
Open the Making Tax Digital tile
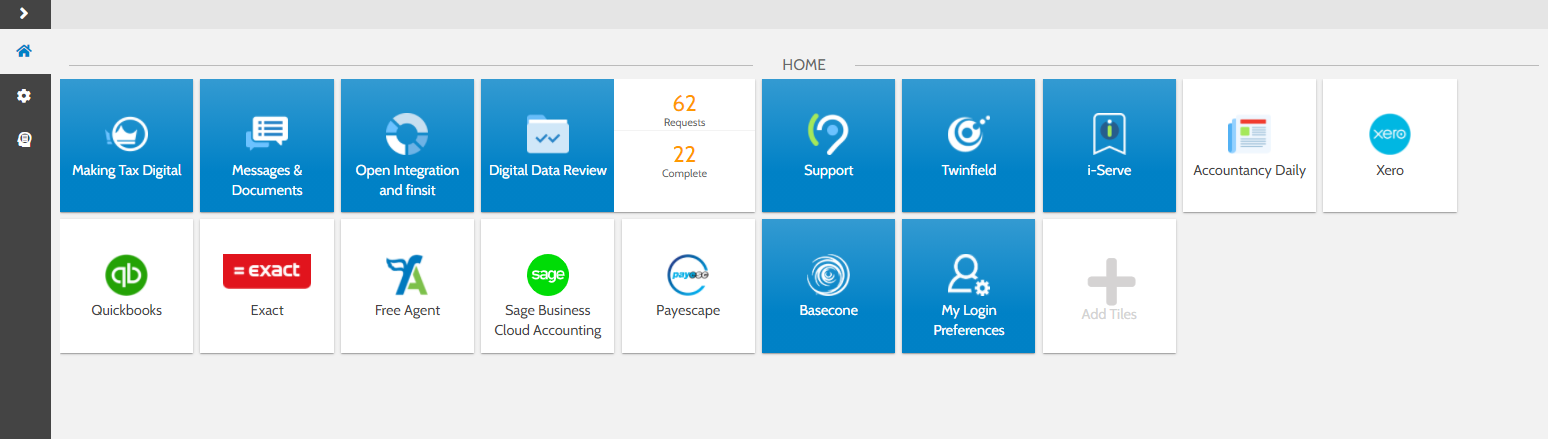click(x=127, y=146)
